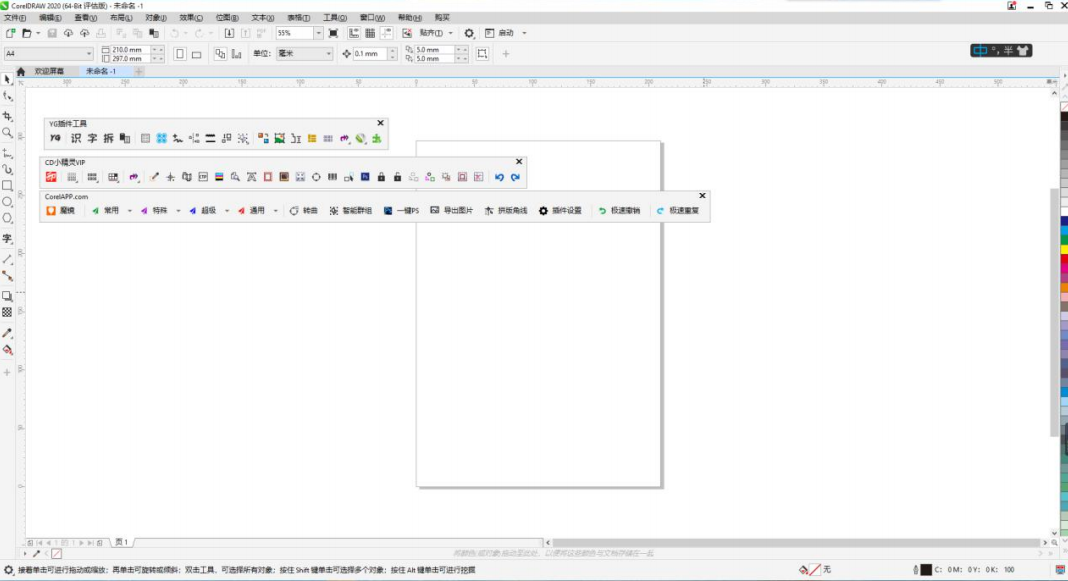Activate the Zoom magnifier tool
Viewport: 1068px width, 581px height.
tap(7, 132)
